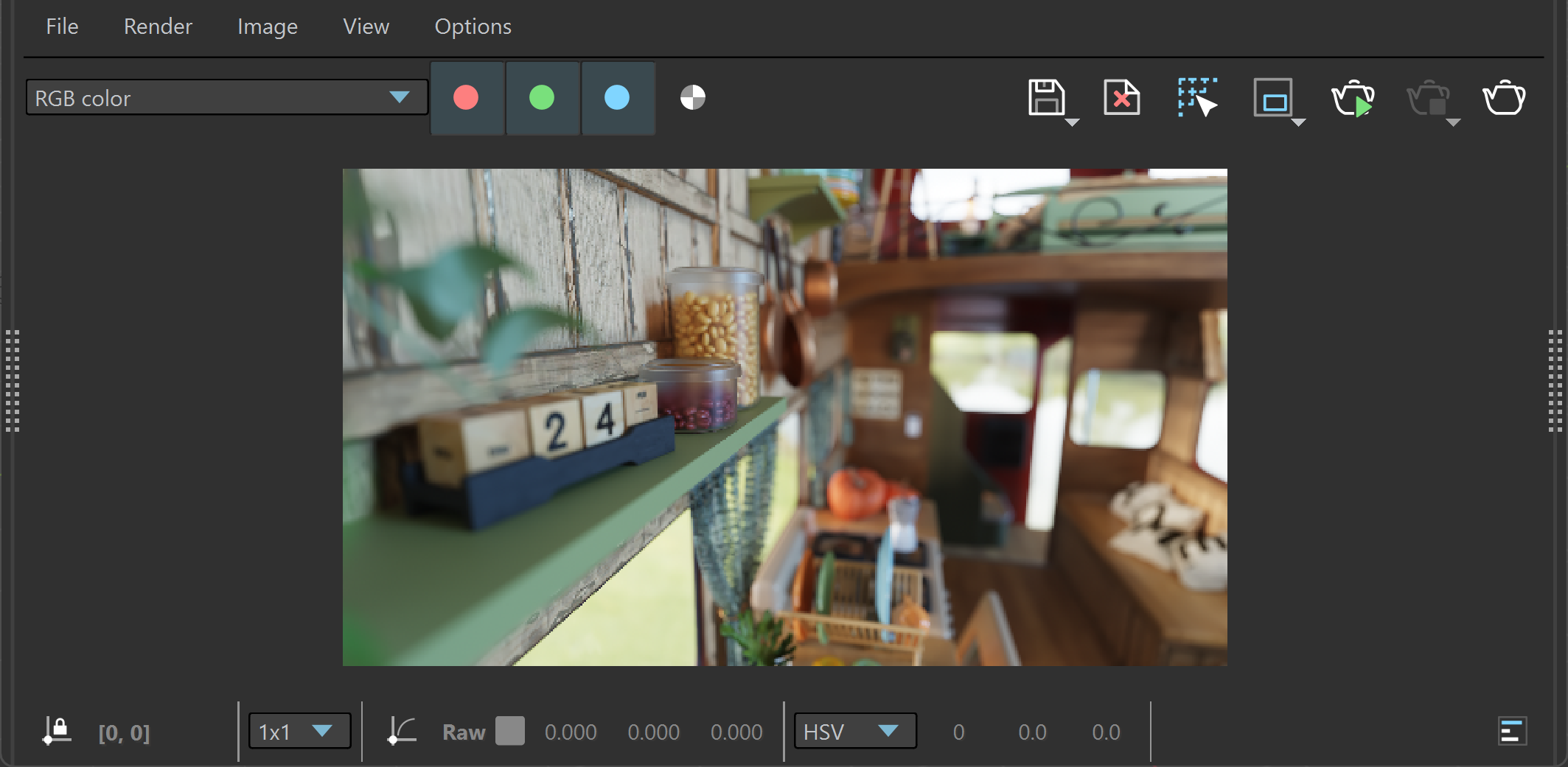This screenshot has width=1568, height=767.
Task: Click the gray pixel color swatch
Action: pyautogui.click(x=510, y=731)
